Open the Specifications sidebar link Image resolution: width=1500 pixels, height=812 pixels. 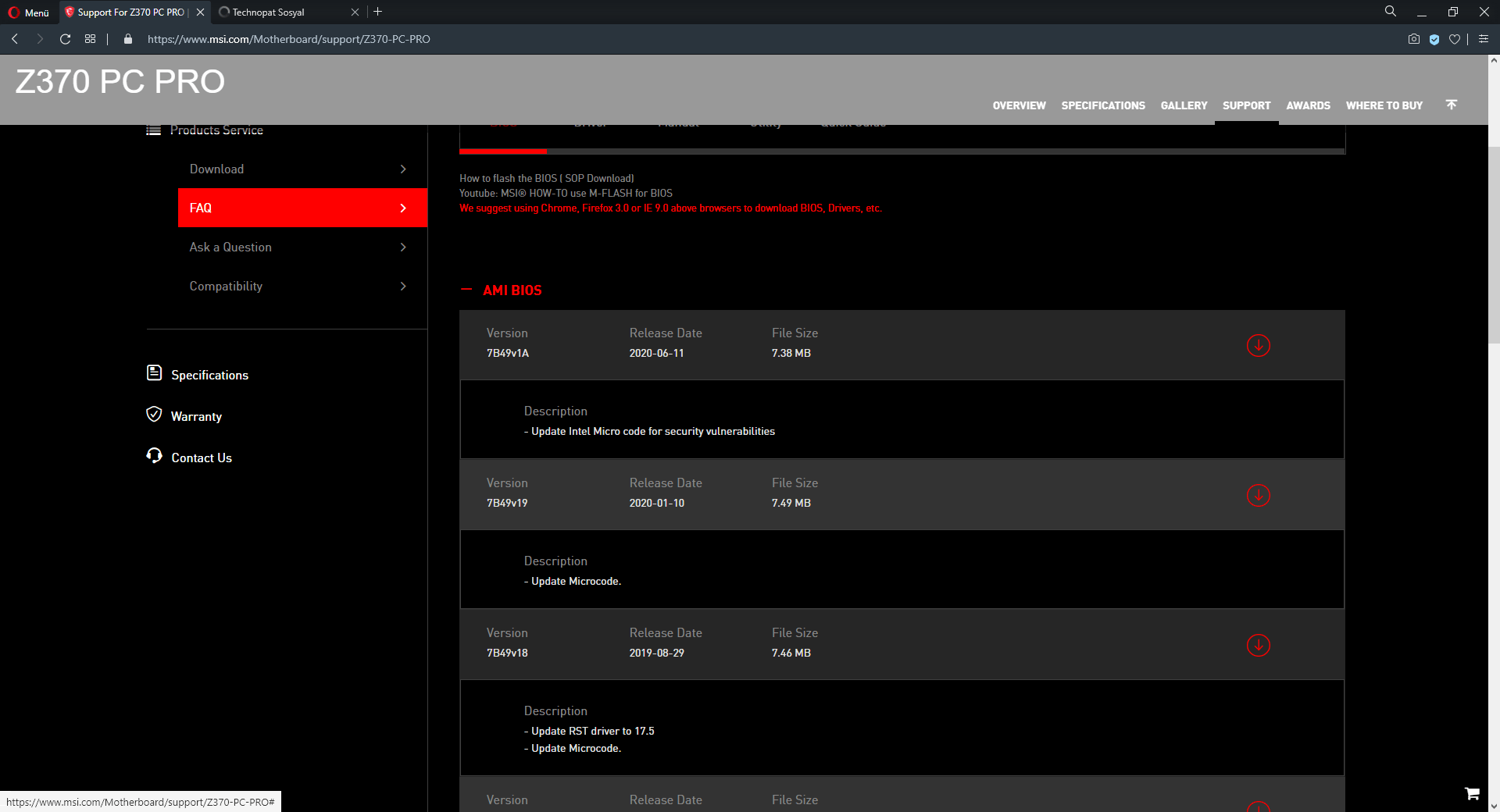[209, 375]
